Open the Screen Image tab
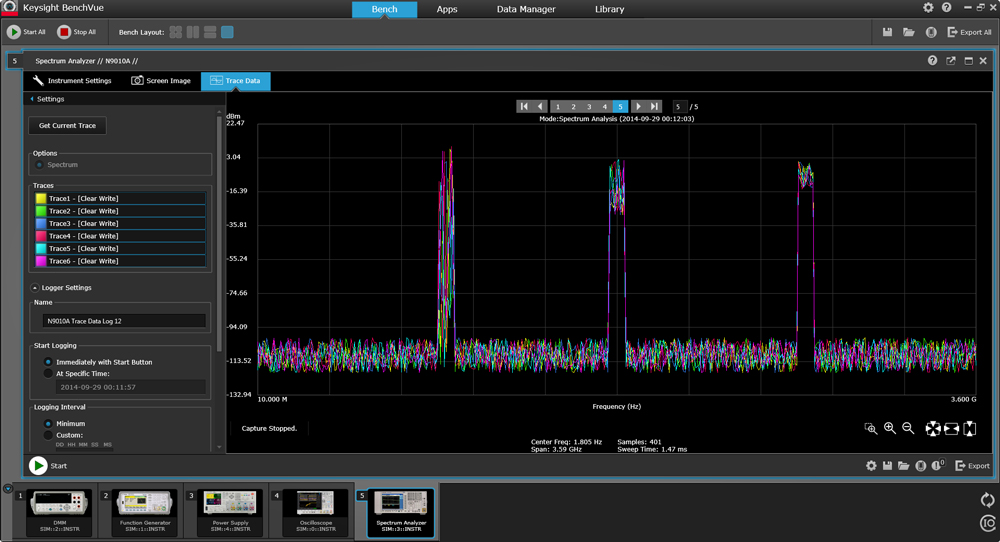This screenshot has width=1000, height=542. coord(161,81)
